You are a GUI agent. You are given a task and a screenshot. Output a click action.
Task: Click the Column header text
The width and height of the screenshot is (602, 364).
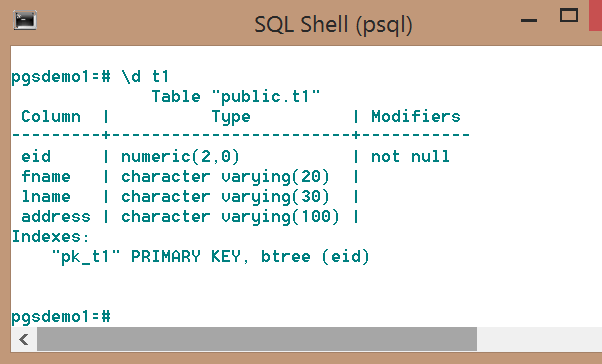tap(51, 117)
